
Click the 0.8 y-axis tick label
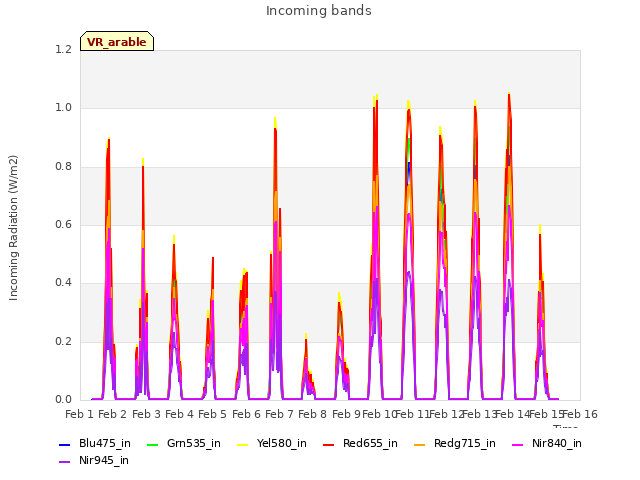point(63,167)
